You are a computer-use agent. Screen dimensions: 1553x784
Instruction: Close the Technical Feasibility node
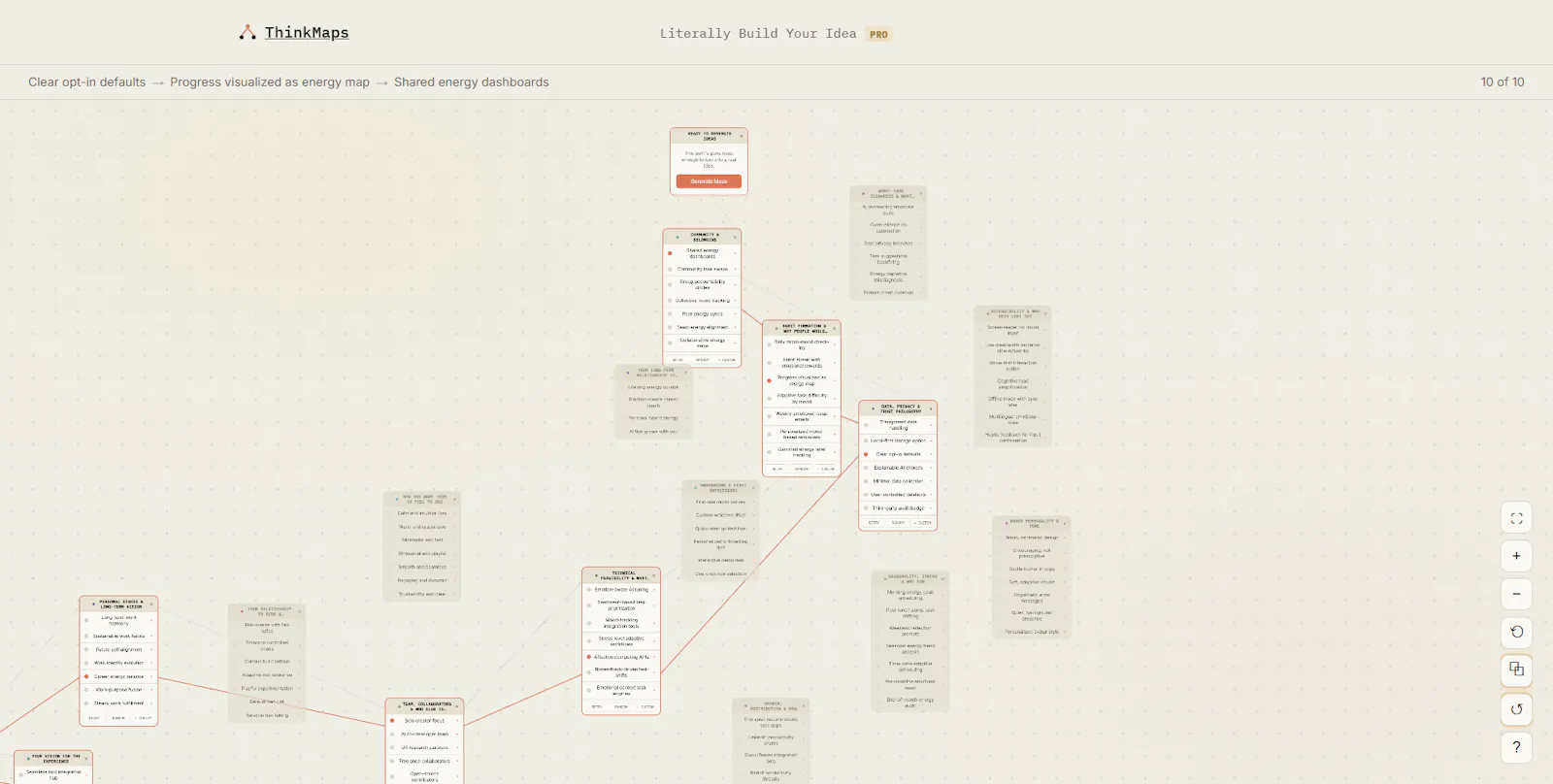(x=654, y=575)
